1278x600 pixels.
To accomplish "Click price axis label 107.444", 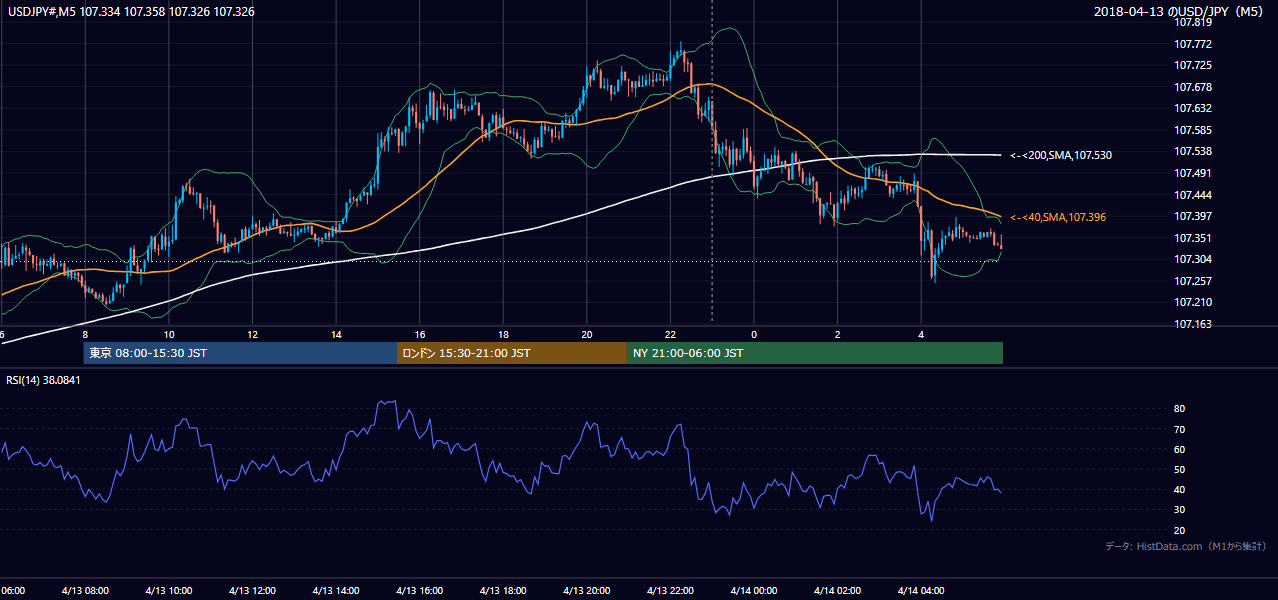I will [x=1195, y=195].
